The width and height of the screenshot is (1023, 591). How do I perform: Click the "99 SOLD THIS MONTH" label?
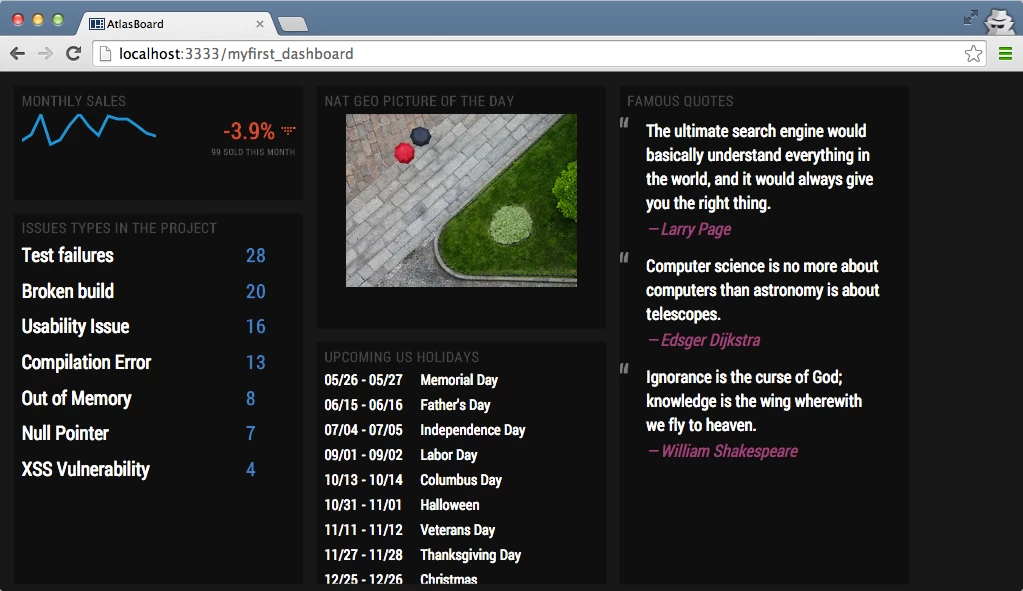click(x=253, y=152)
